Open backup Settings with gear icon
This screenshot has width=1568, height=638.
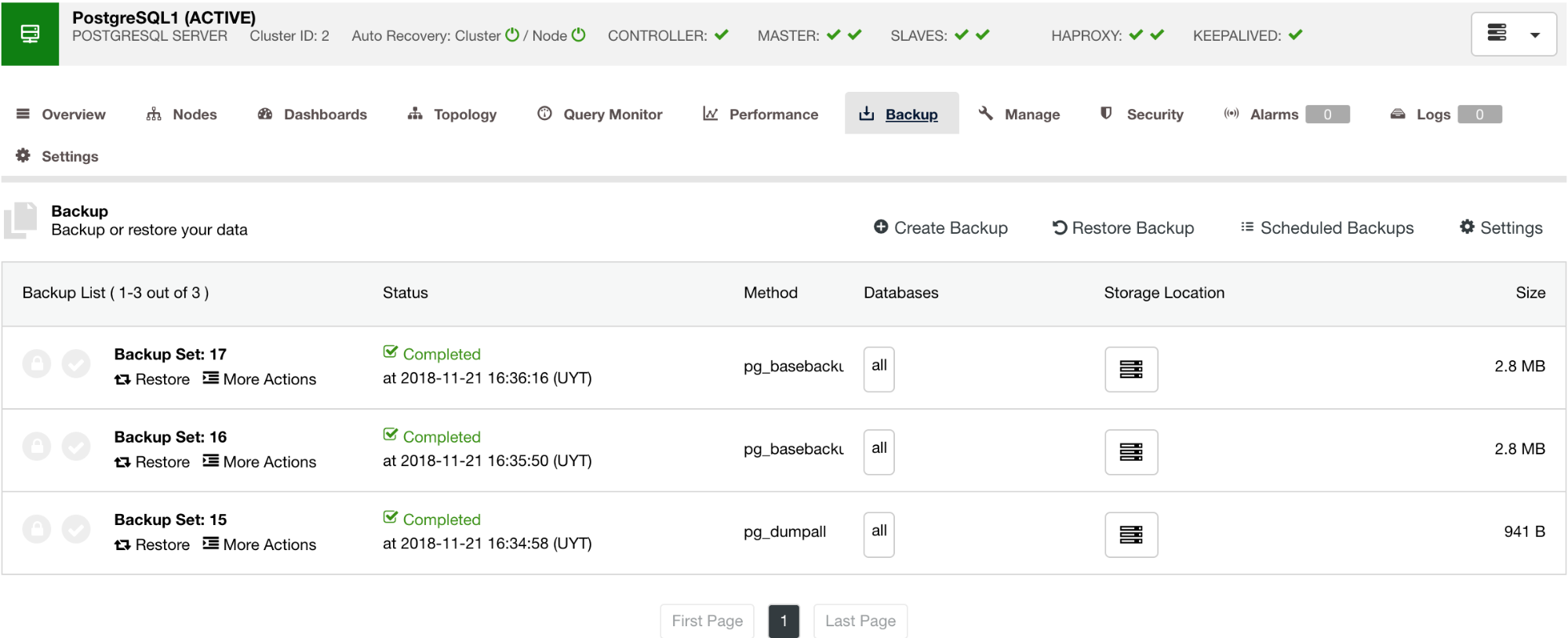(1501, 228)
